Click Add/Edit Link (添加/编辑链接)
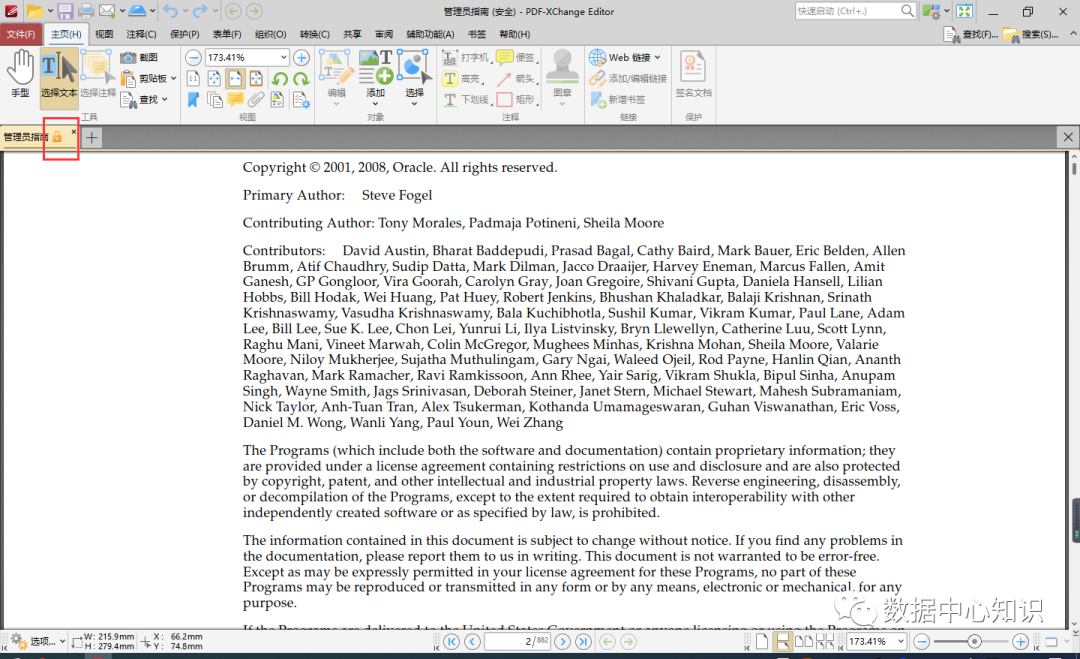The width and height of the screenshot is (1080, 659). [x=628, y=79]
